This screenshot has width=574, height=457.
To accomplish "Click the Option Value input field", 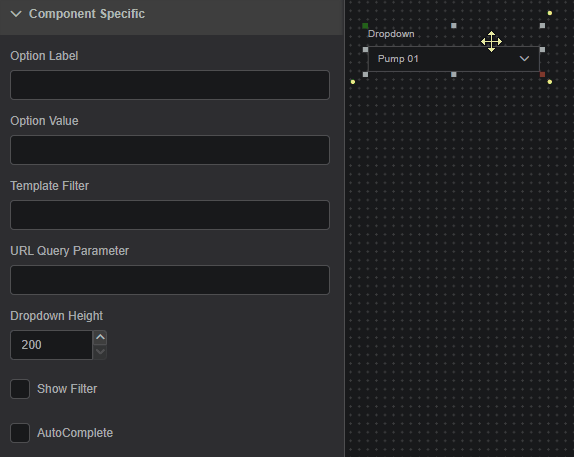I will tap(170, 150).
